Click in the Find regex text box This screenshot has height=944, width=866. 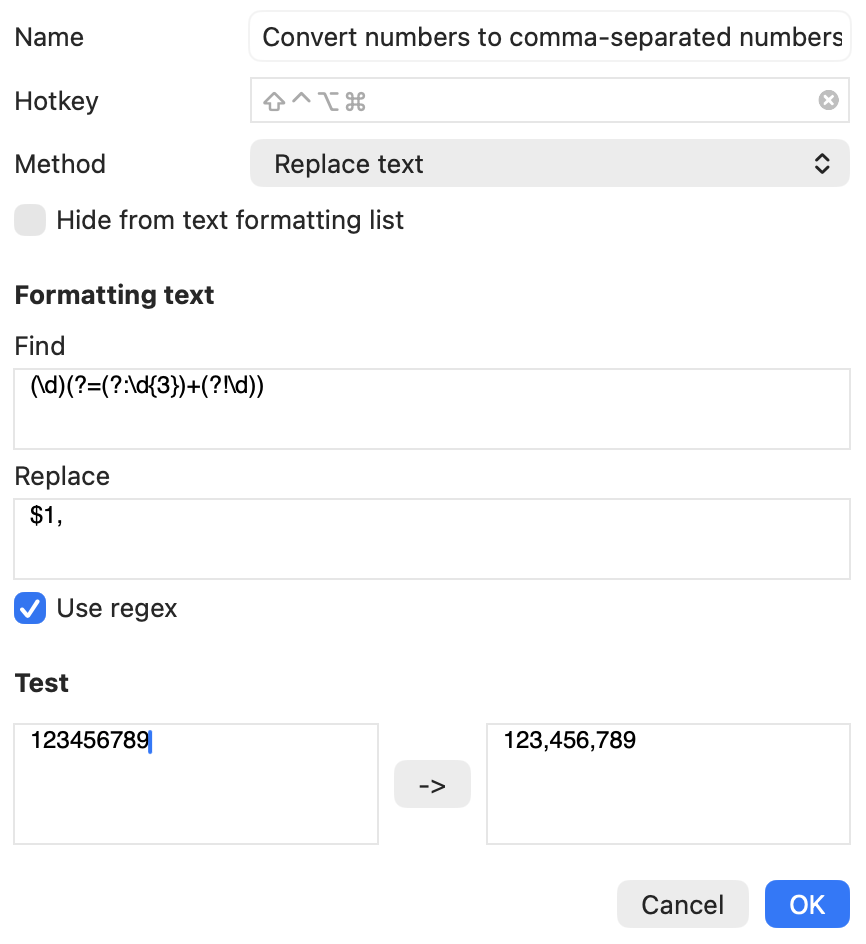coord(432,409)
